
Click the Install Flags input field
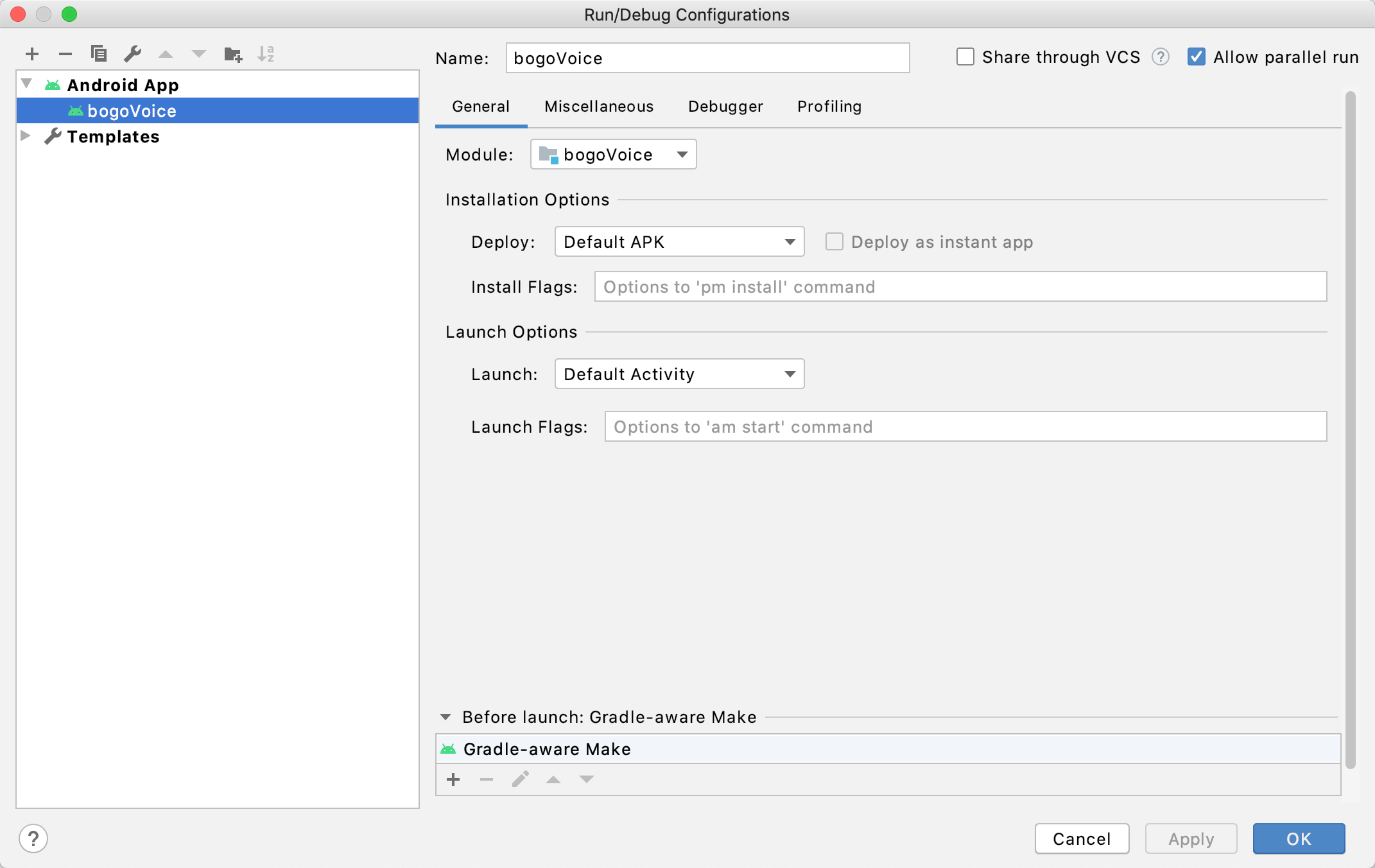960,287
